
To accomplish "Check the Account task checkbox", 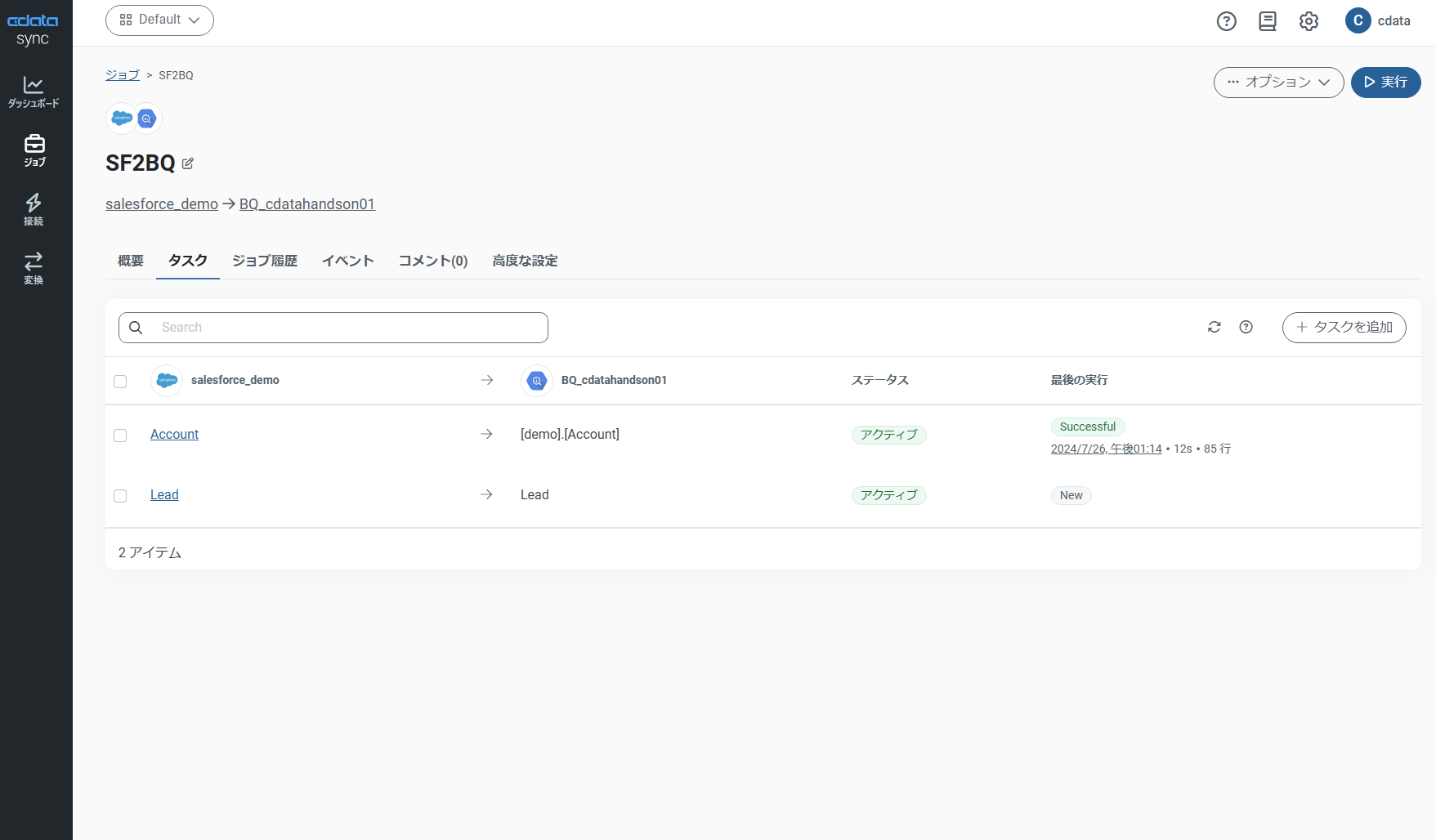I will pos(120,435).
